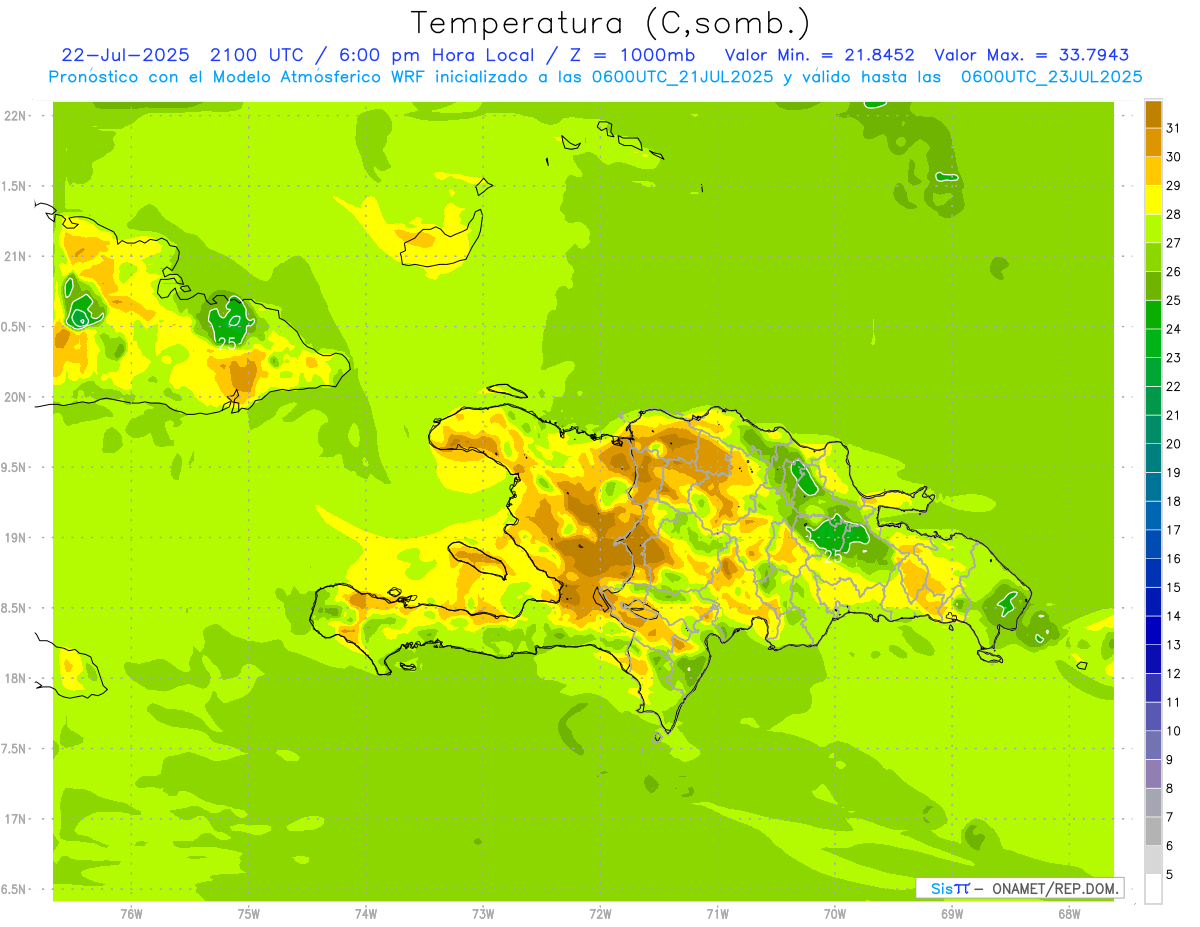Click the '19N' latitude label
This screenshot has width=1200, height=927.
[x=15, y=538]
